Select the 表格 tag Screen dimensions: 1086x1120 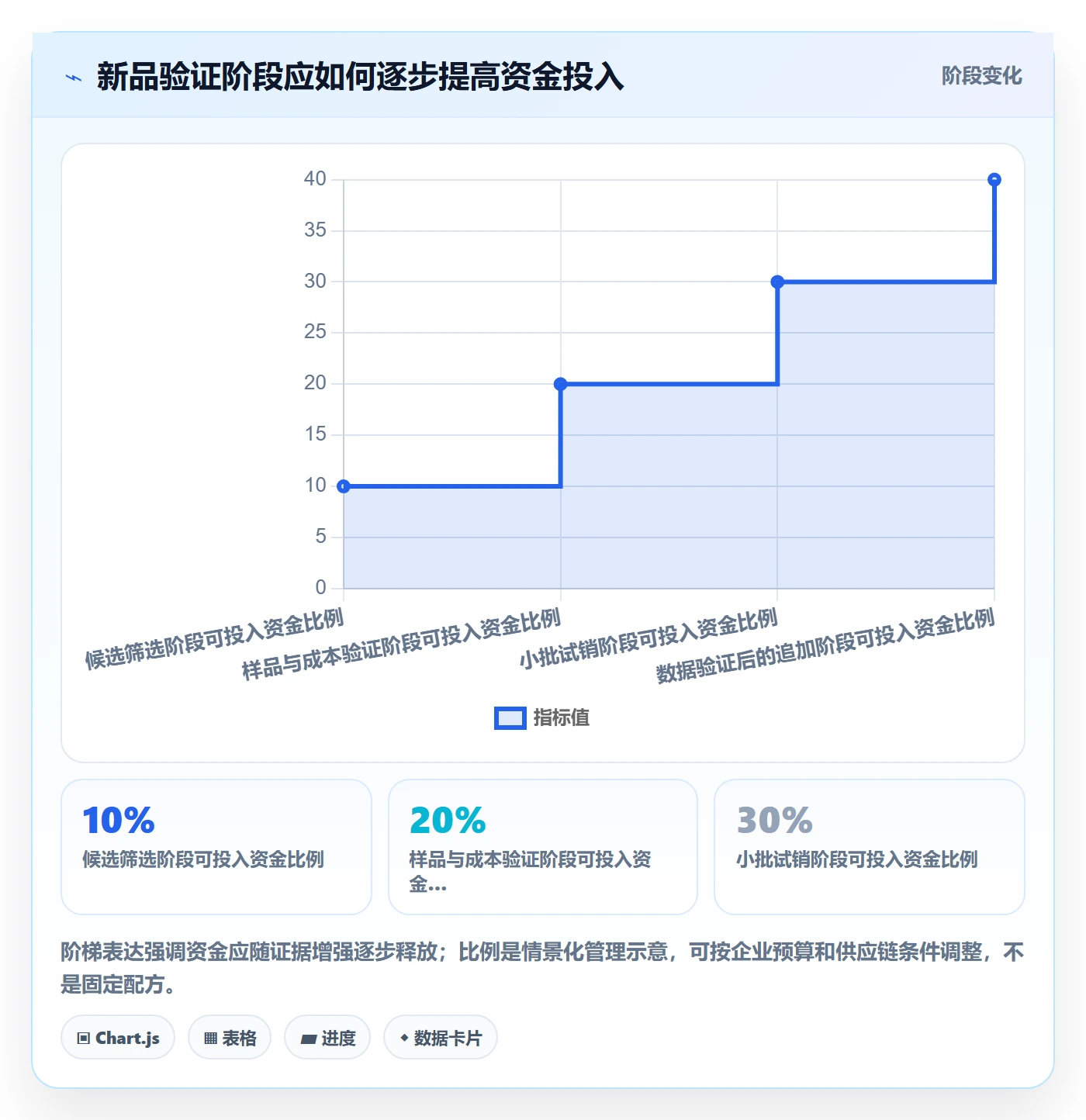coord(230,1038)
